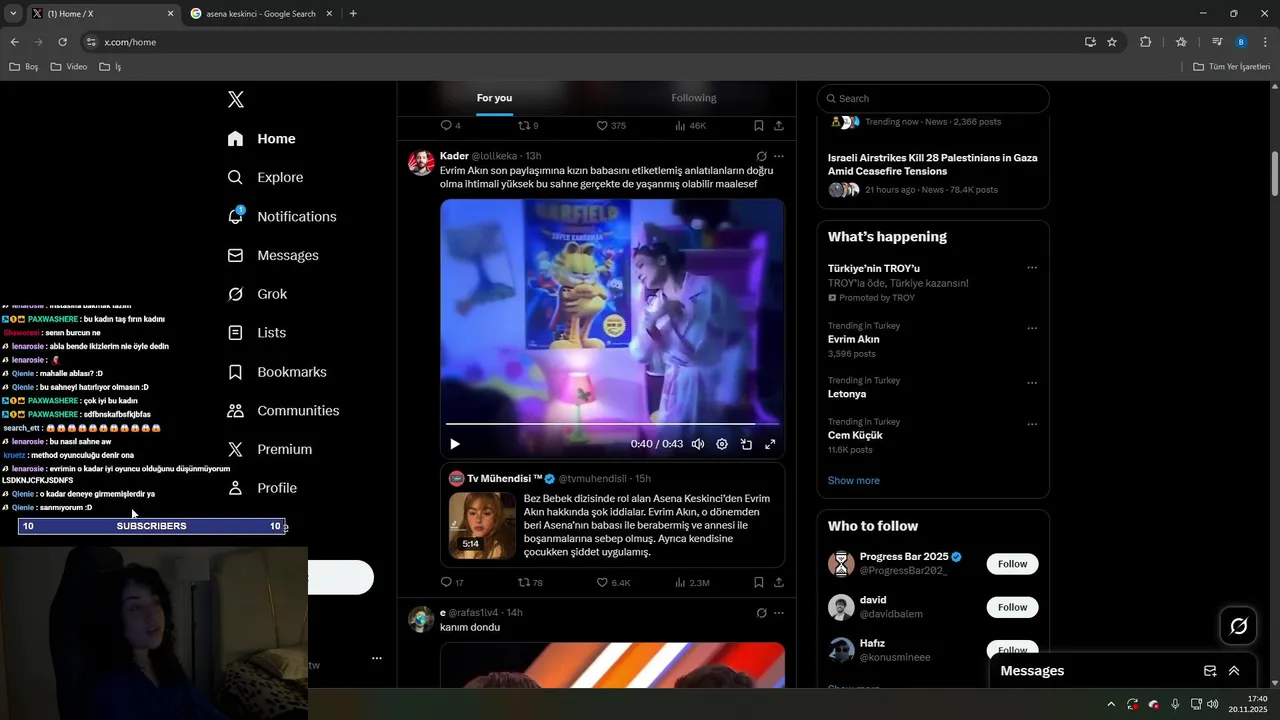The width and height of the screenshot is (1280, 720).
Task: Bookmark Kader's post
Action: 759,582
